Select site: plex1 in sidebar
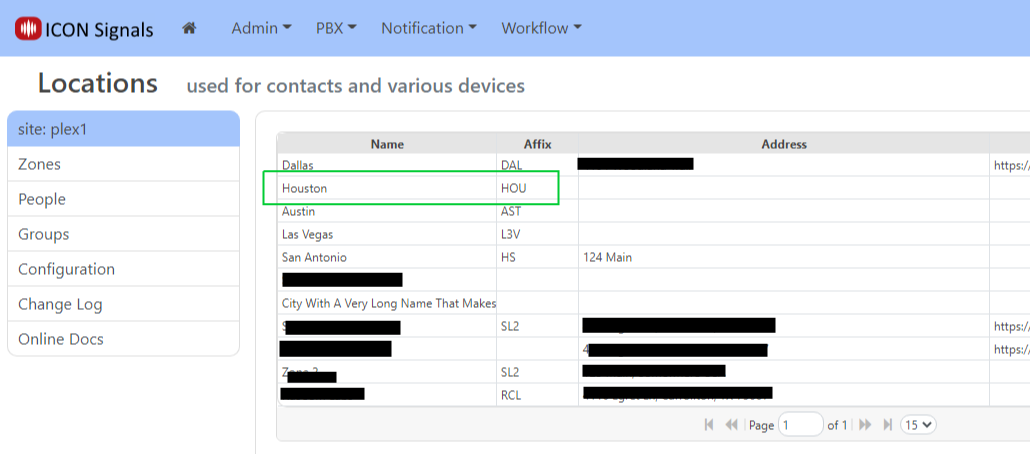This screenshot has width=1030, height=454. click(x=123, y=129)
